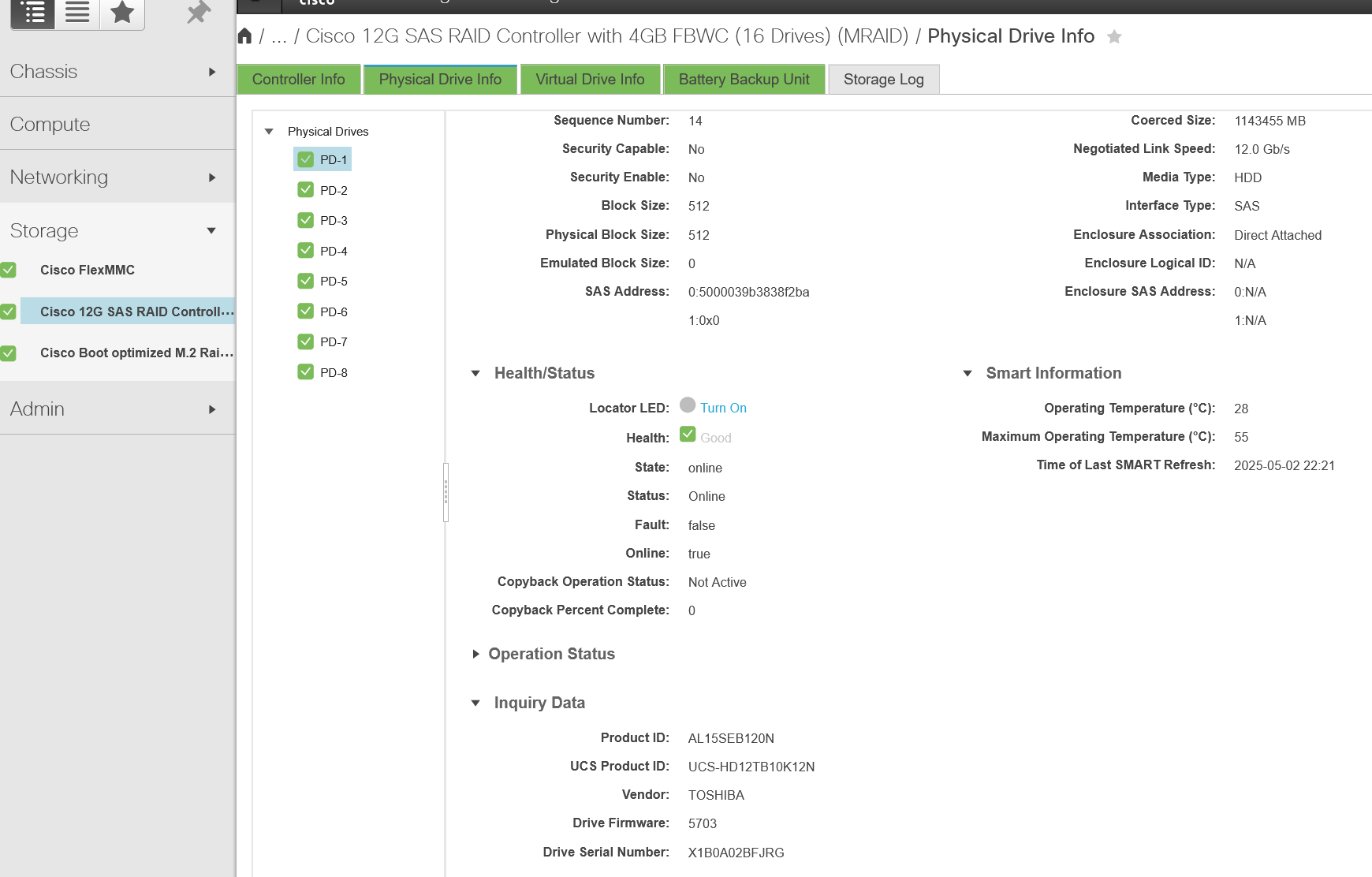Turn On the Locator LED link
This screenshot has width=1372, height=877.
tap(723, 408)
